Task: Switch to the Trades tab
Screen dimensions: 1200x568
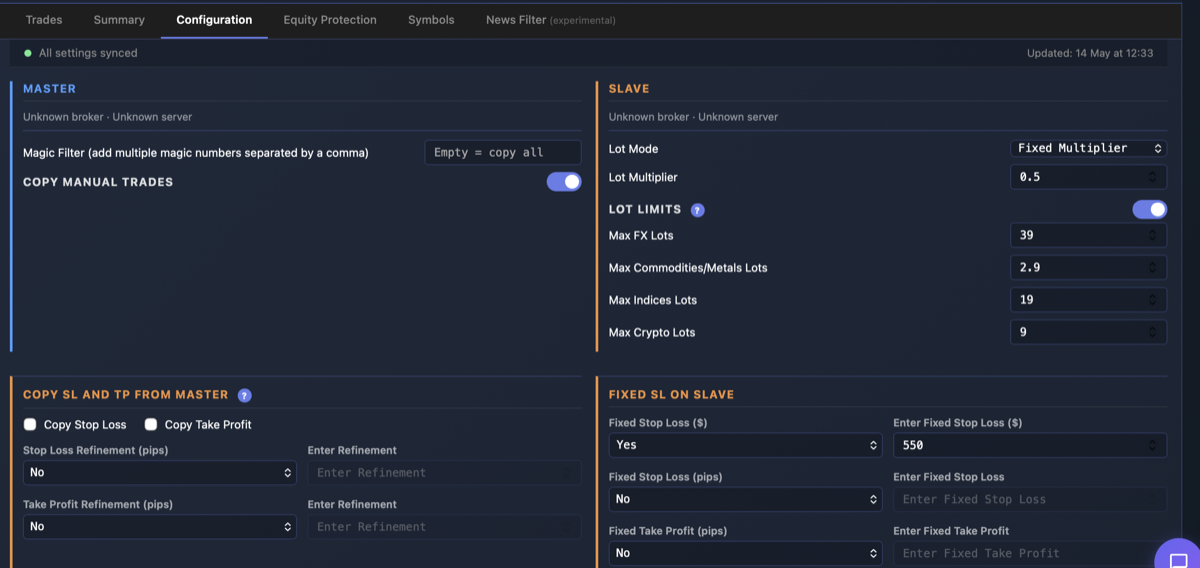Action: [x=44, y=20]
